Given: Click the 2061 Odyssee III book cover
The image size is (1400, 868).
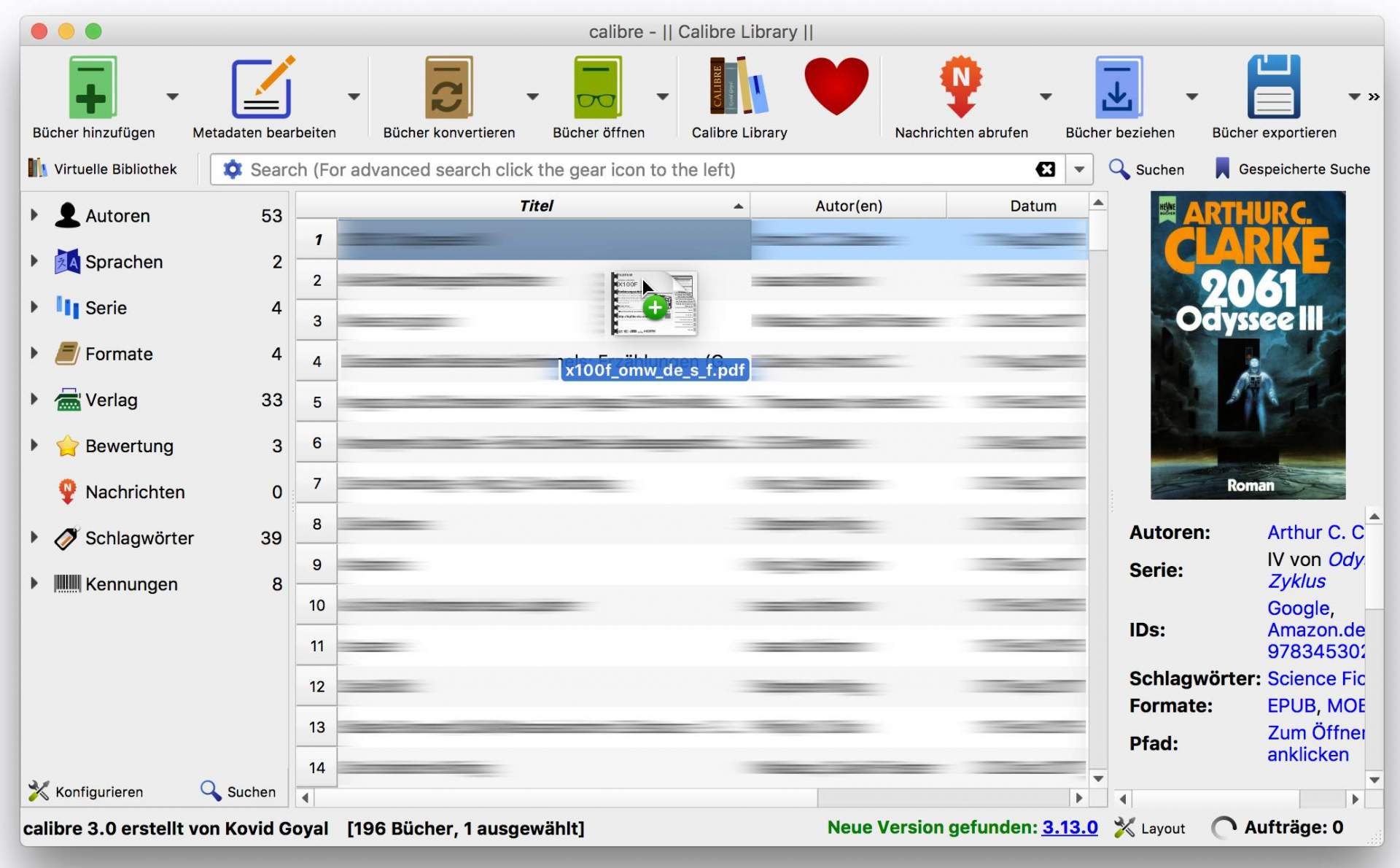Looking at the screenshot, I should click(1248, 345).
